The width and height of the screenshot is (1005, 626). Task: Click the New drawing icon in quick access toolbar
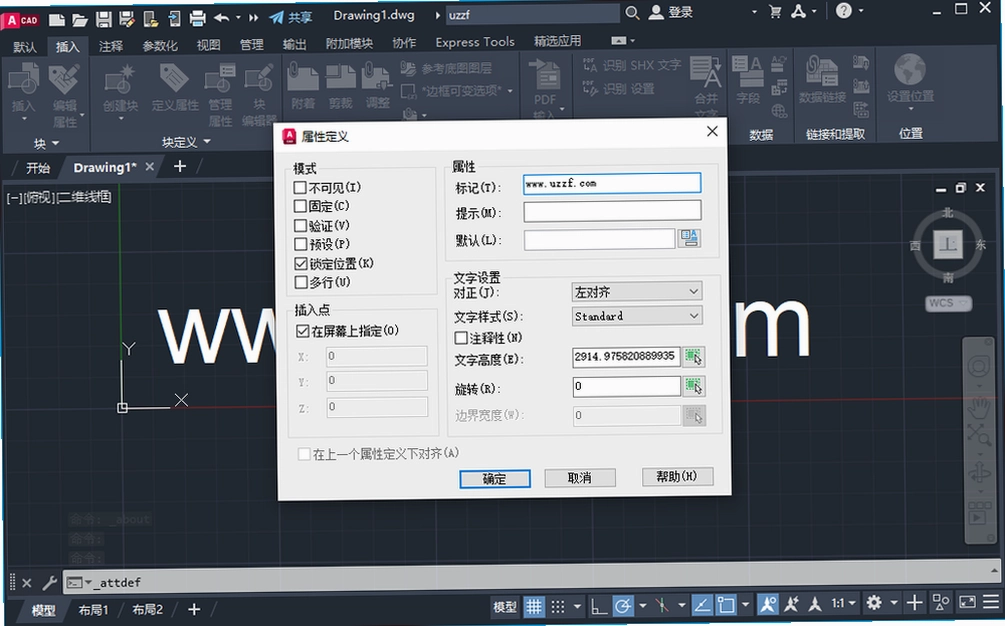(57, 19)
